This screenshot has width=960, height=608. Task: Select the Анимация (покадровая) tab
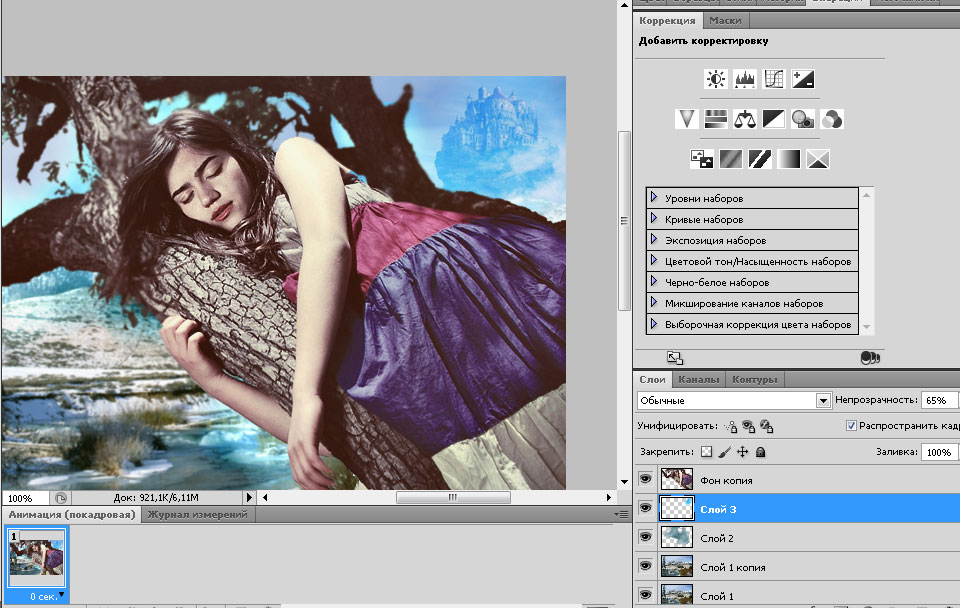[72, 515]
